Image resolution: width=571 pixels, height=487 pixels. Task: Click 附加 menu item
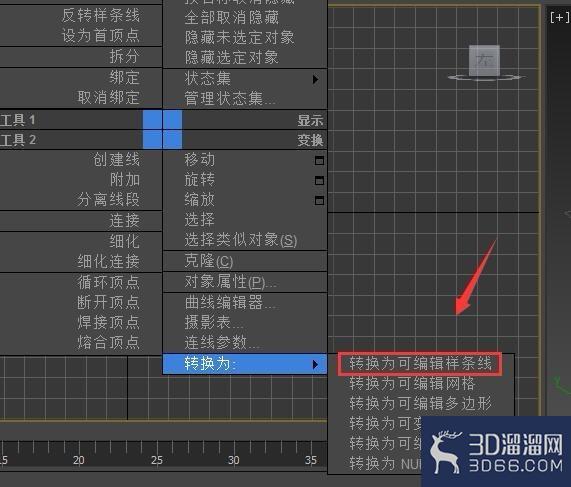tap(125, 180)
